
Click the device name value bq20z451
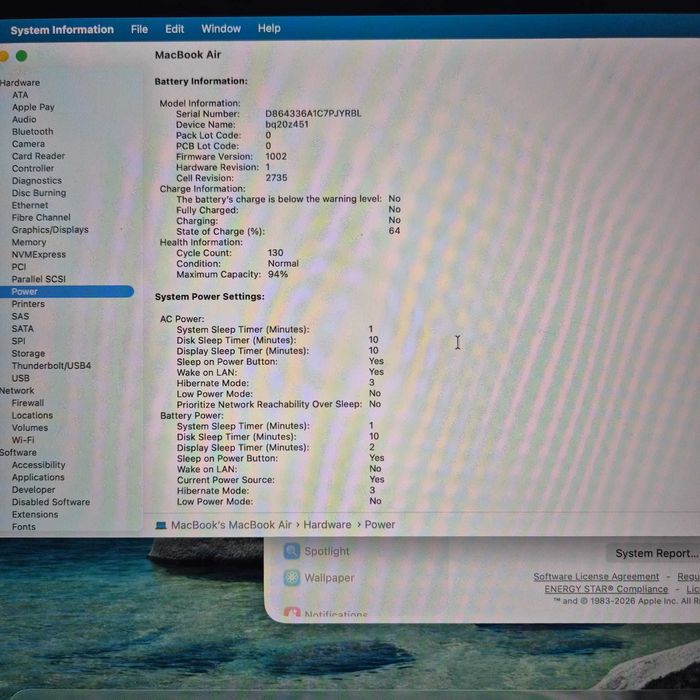pos(287,125)
